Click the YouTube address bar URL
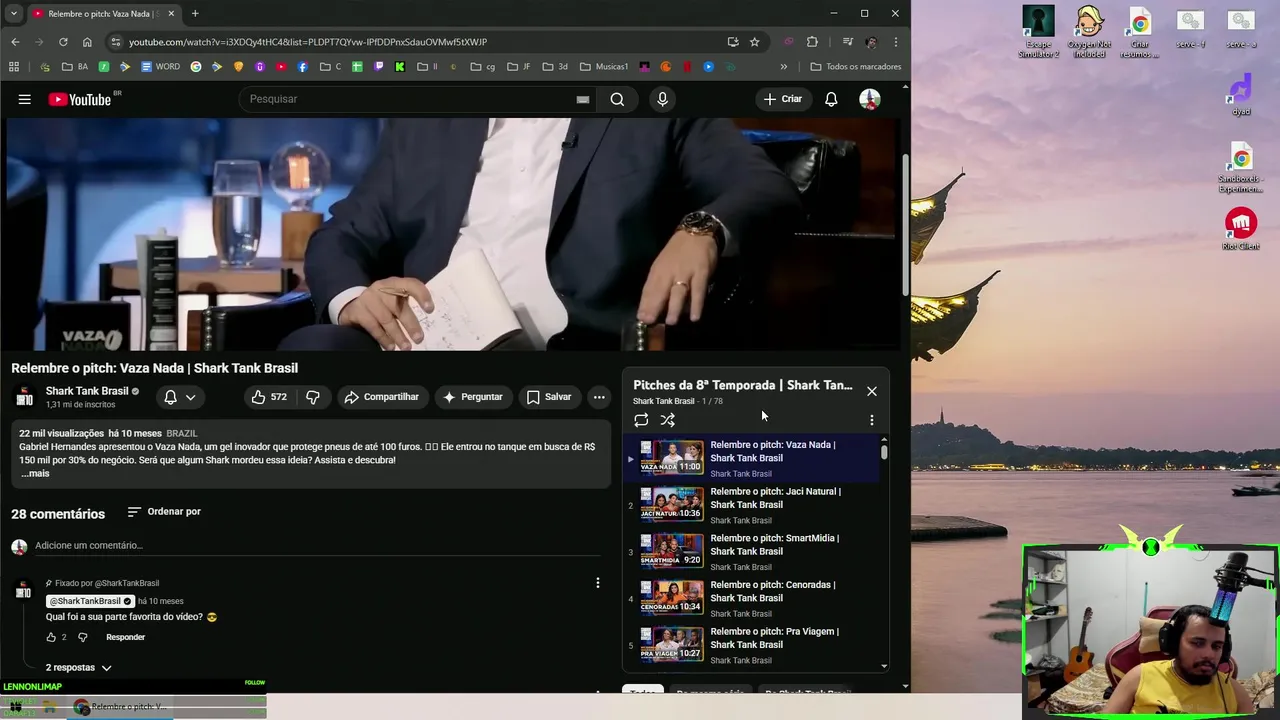Viewport: 1280px width, 720px height. [x=308, y=42]
